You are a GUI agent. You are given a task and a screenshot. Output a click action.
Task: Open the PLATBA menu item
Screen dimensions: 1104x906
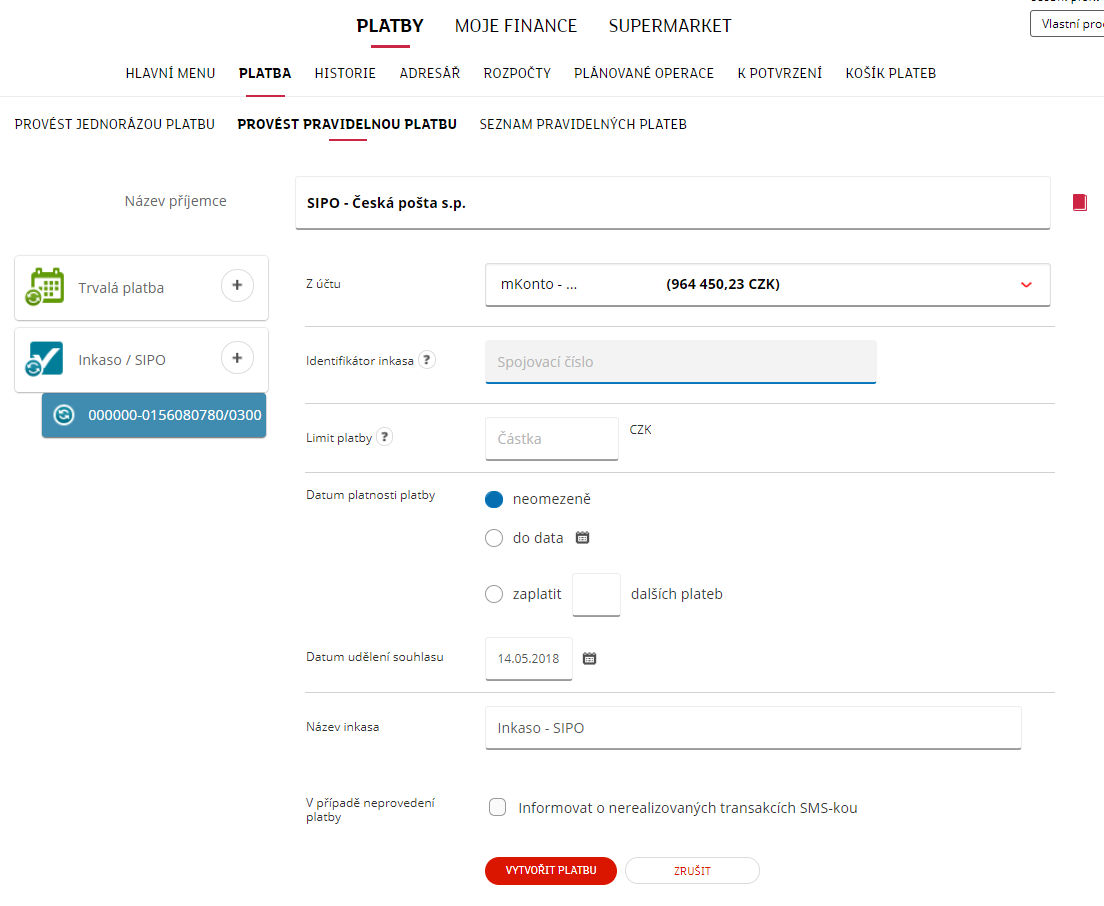265,73
